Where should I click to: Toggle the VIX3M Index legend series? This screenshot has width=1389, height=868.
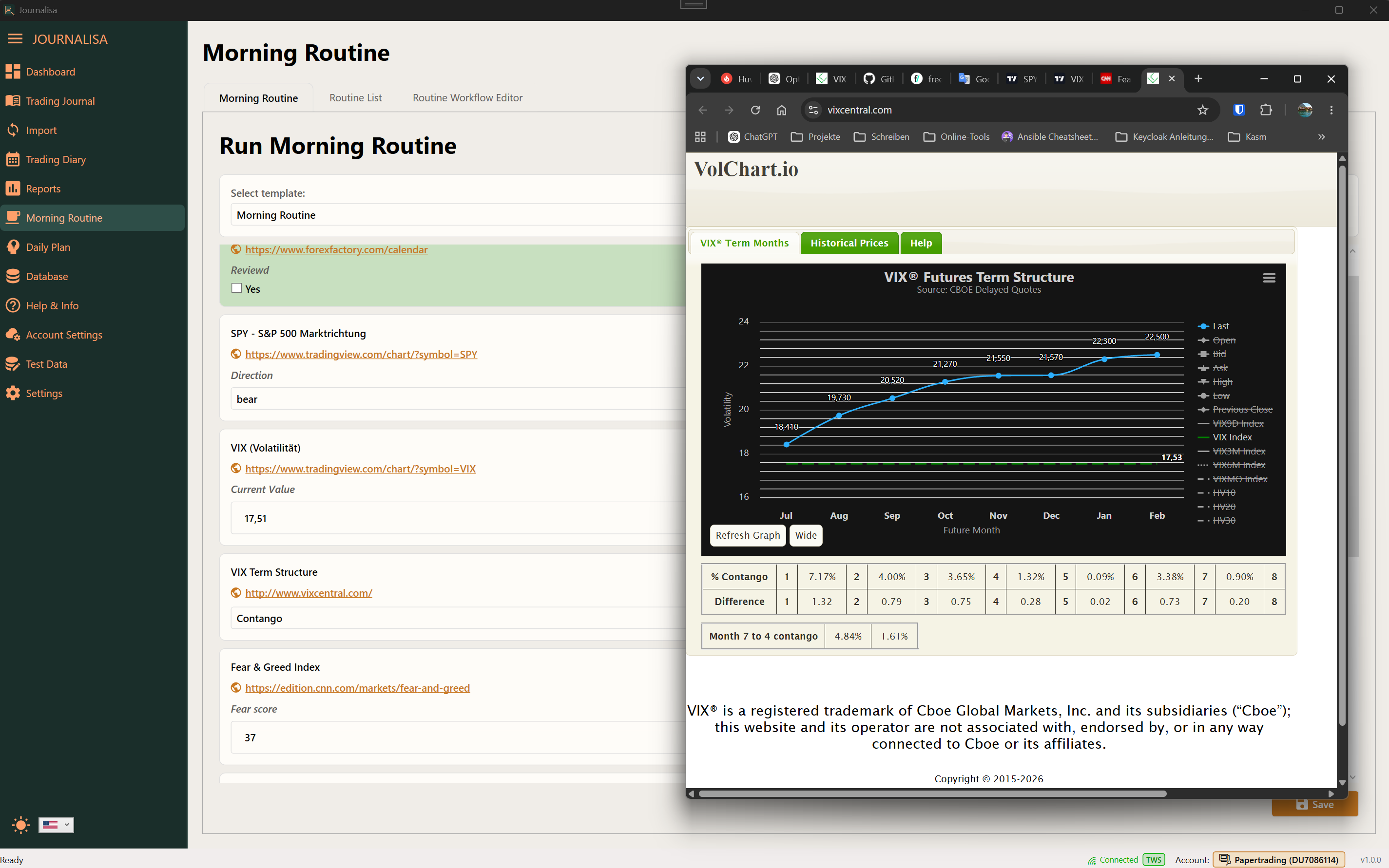1232,451
